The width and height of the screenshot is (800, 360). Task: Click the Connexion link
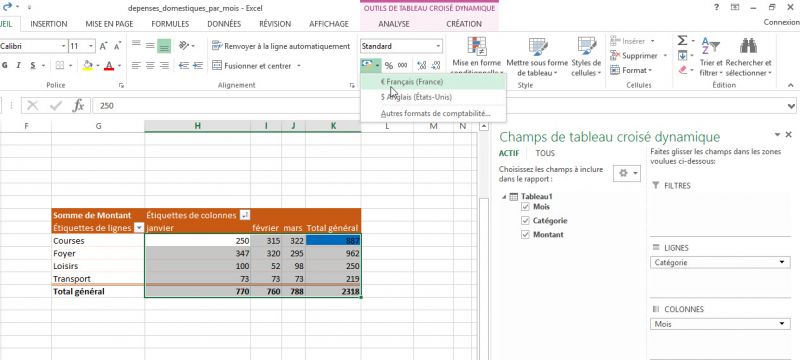tap(781, 22)
